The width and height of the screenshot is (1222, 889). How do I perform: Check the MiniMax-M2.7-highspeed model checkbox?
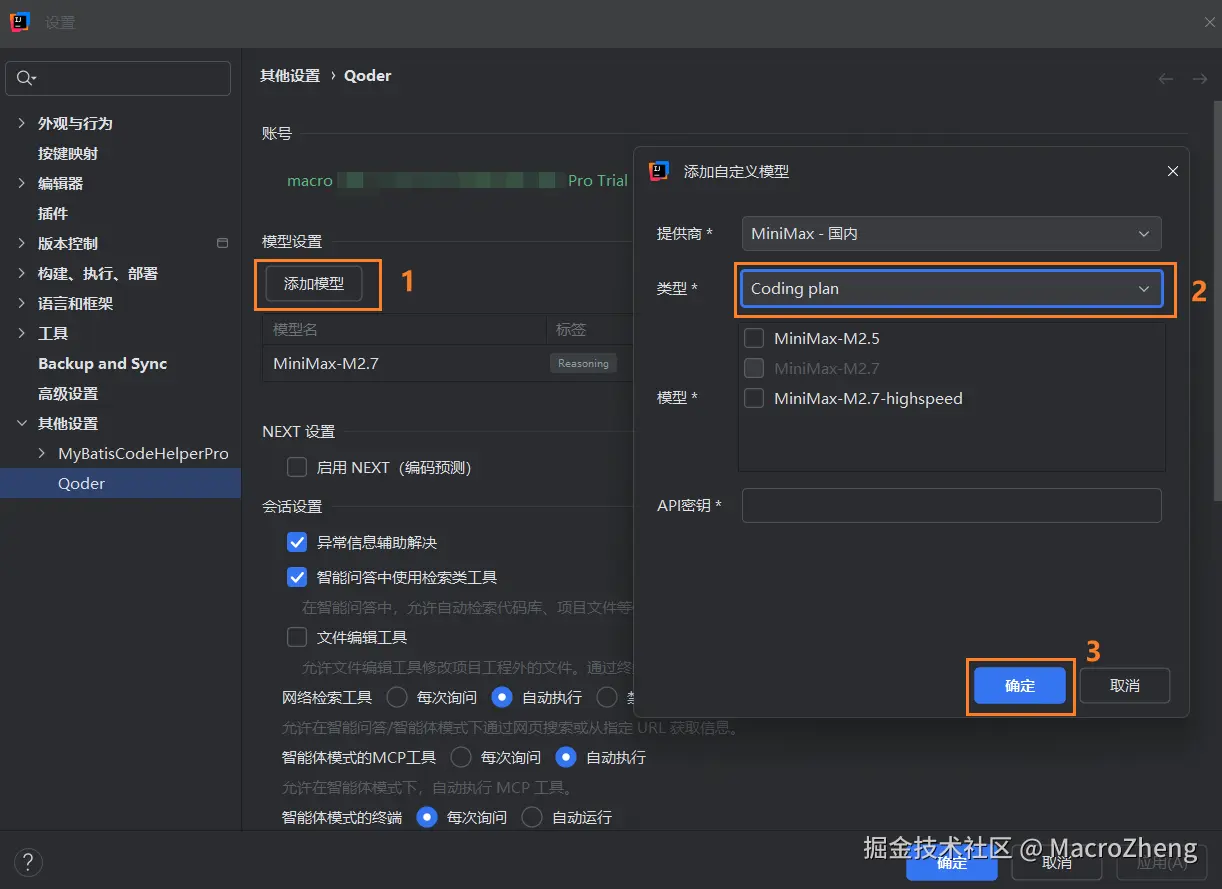(x=754, y=398)
